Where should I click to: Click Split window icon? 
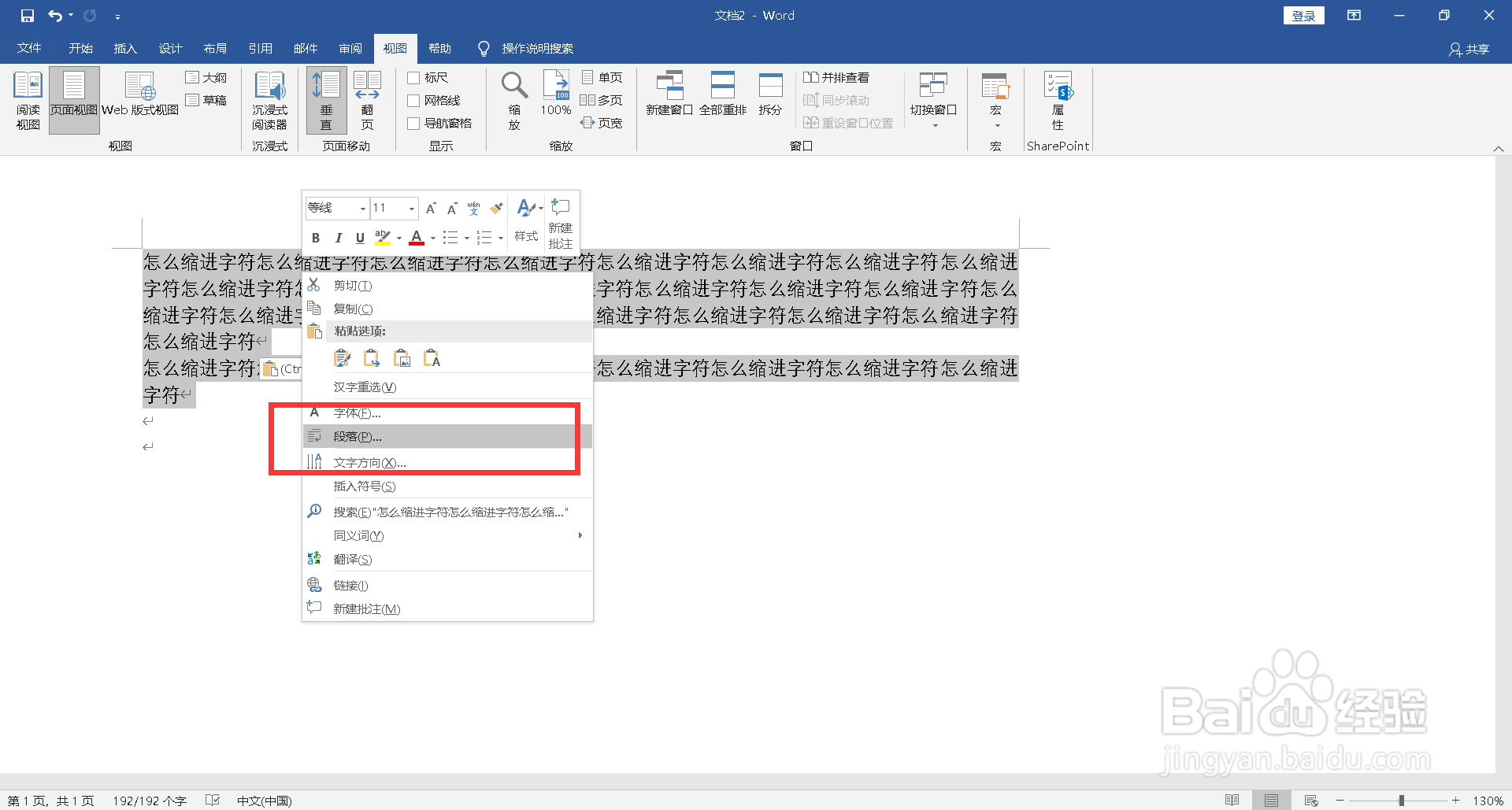tap(770, 94)
